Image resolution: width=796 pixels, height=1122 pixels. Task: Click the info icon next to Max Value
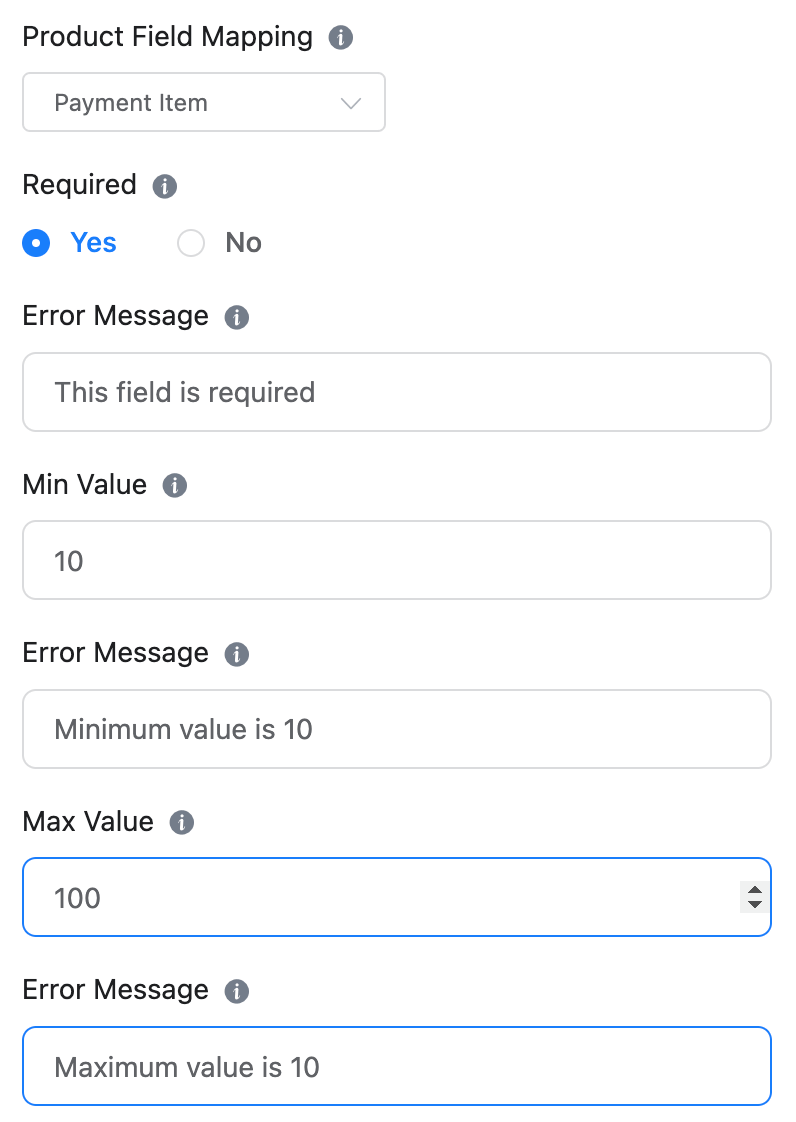click(181, 823)
